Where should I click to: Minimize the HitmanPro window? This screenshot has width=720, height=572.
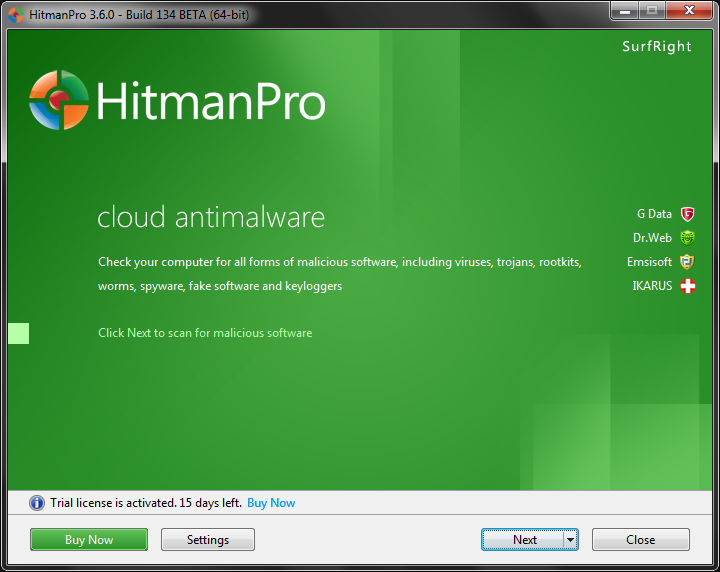624,11
